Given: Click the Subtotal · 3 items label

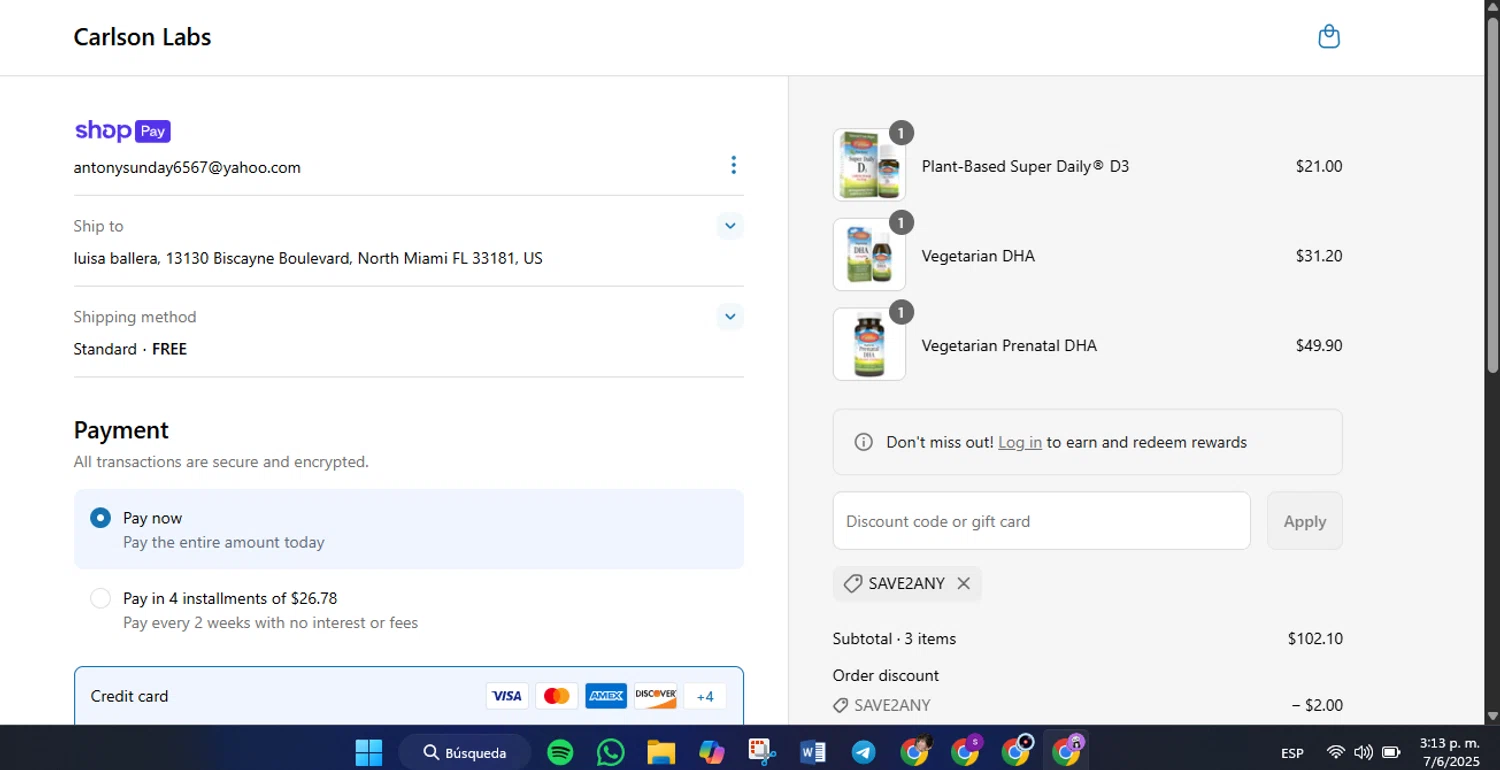Looking at the screenshot, I should 894,638.
